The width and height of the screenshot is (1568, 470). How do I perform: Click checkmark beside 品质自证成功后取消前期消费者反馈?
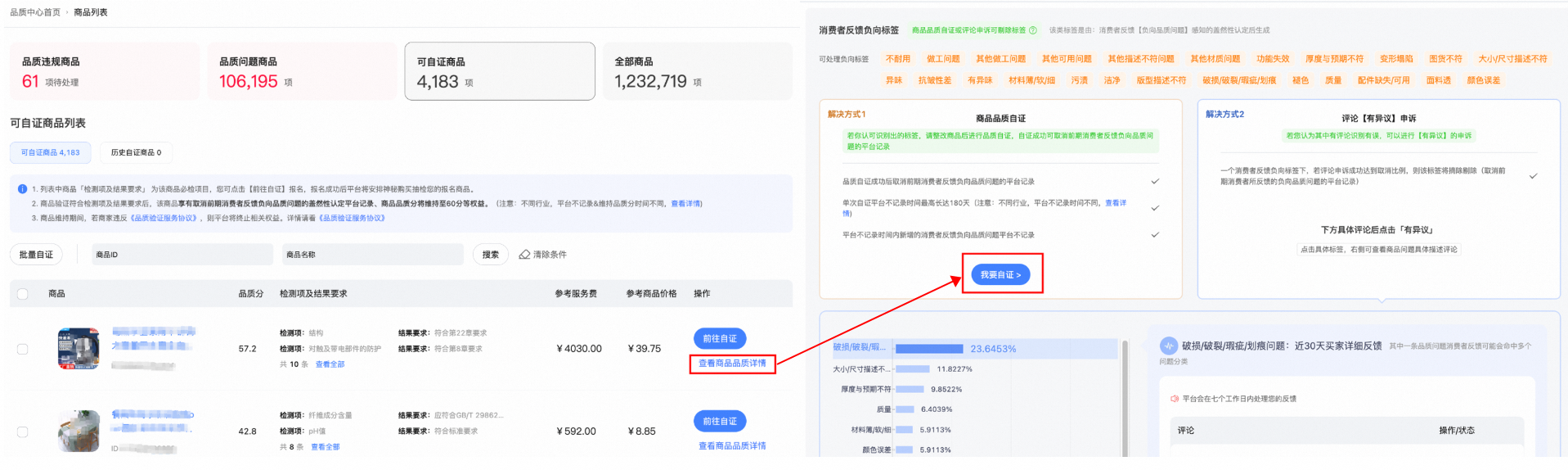pos(1155,182)
